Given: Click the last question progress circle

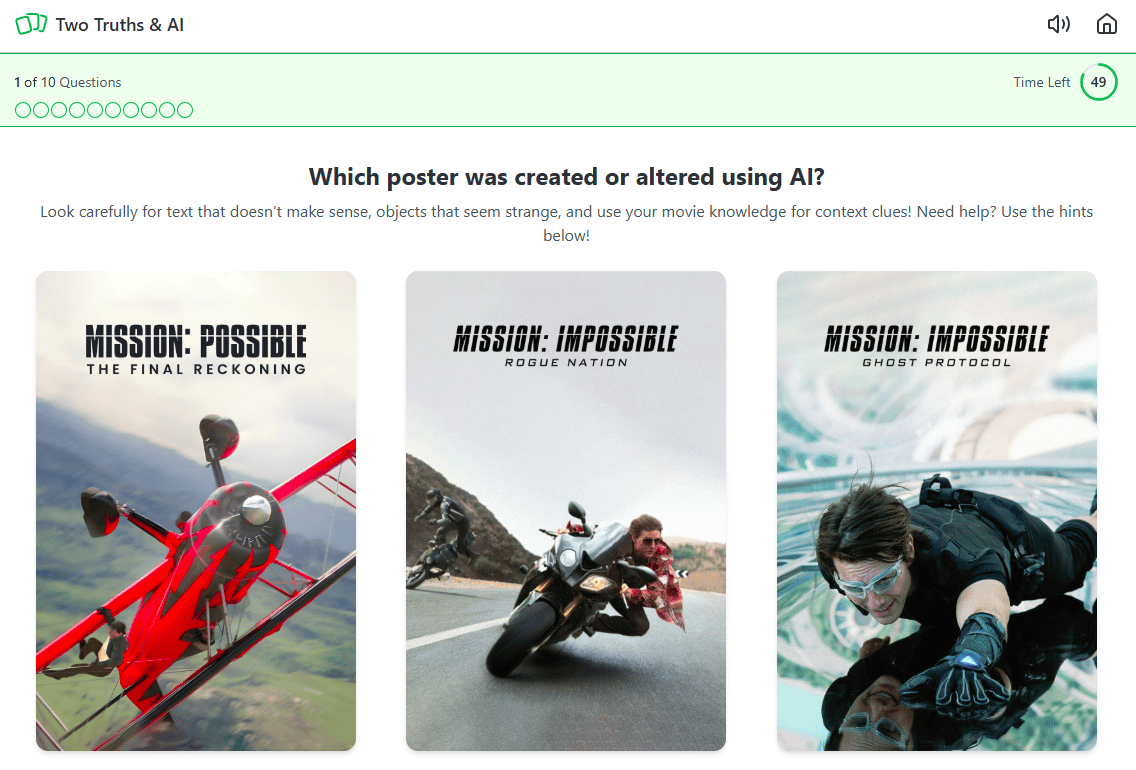Looking at the screenshot, I should [185, 110].
